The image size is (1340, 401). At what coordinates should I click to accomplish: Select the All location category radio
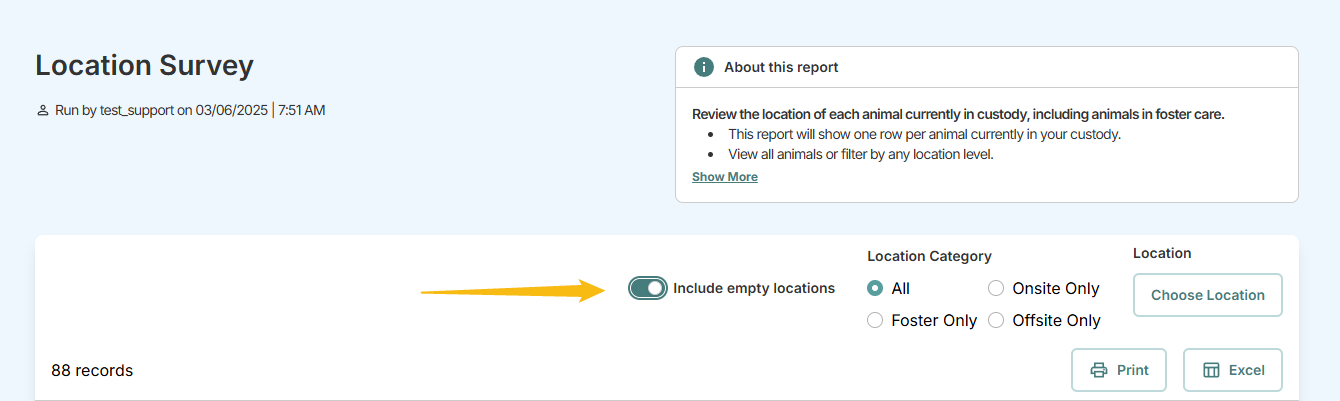click(875, 288)
